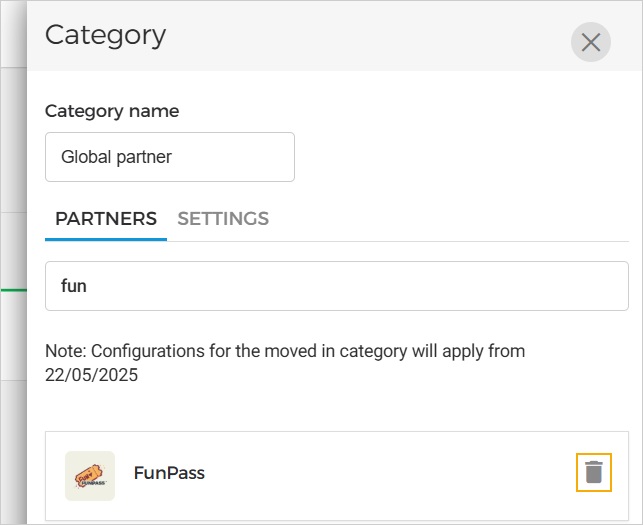This screenshot has width=643, height=525.
Task: Click the grey header bar beside the title
Action: [x=360, y=36]
